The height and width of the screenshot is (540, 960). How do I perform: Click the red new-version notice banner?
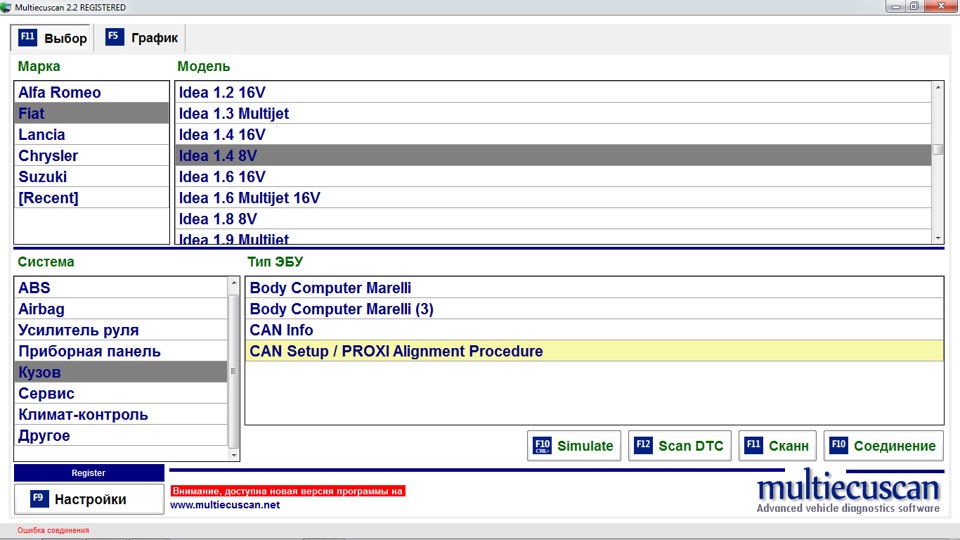tap(287, 491)
